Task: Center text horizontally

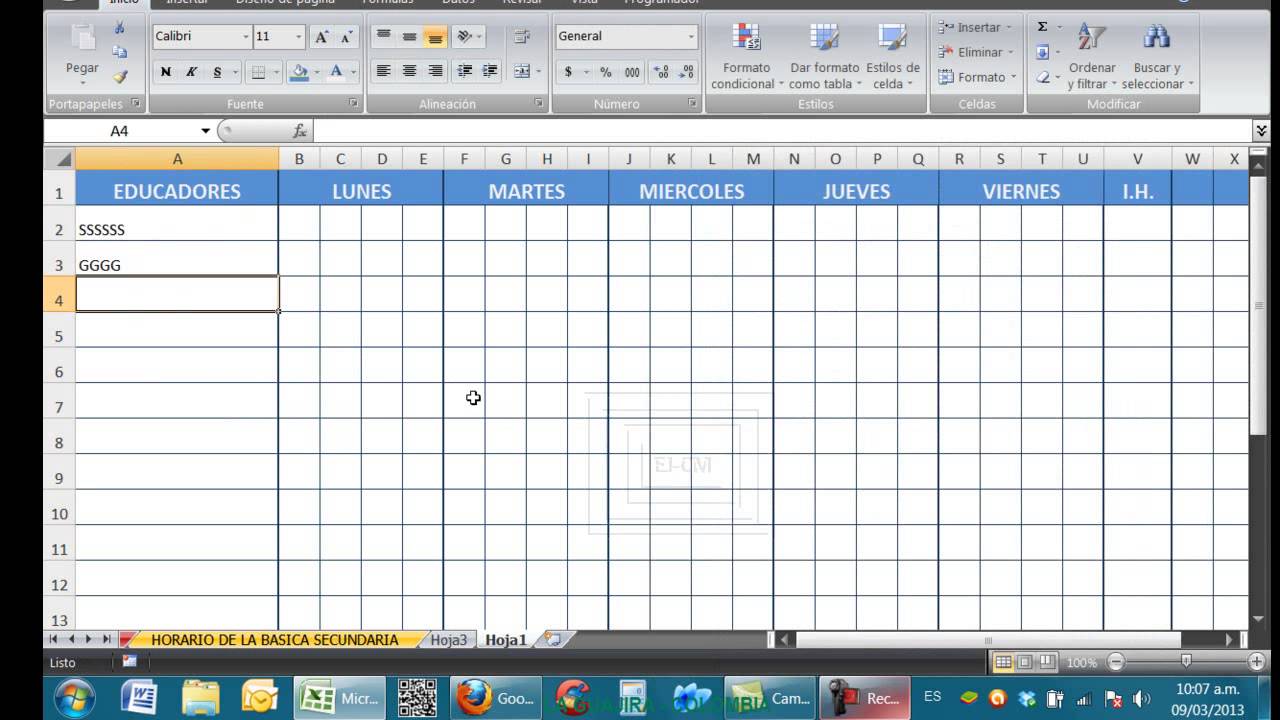Action: 409,71
